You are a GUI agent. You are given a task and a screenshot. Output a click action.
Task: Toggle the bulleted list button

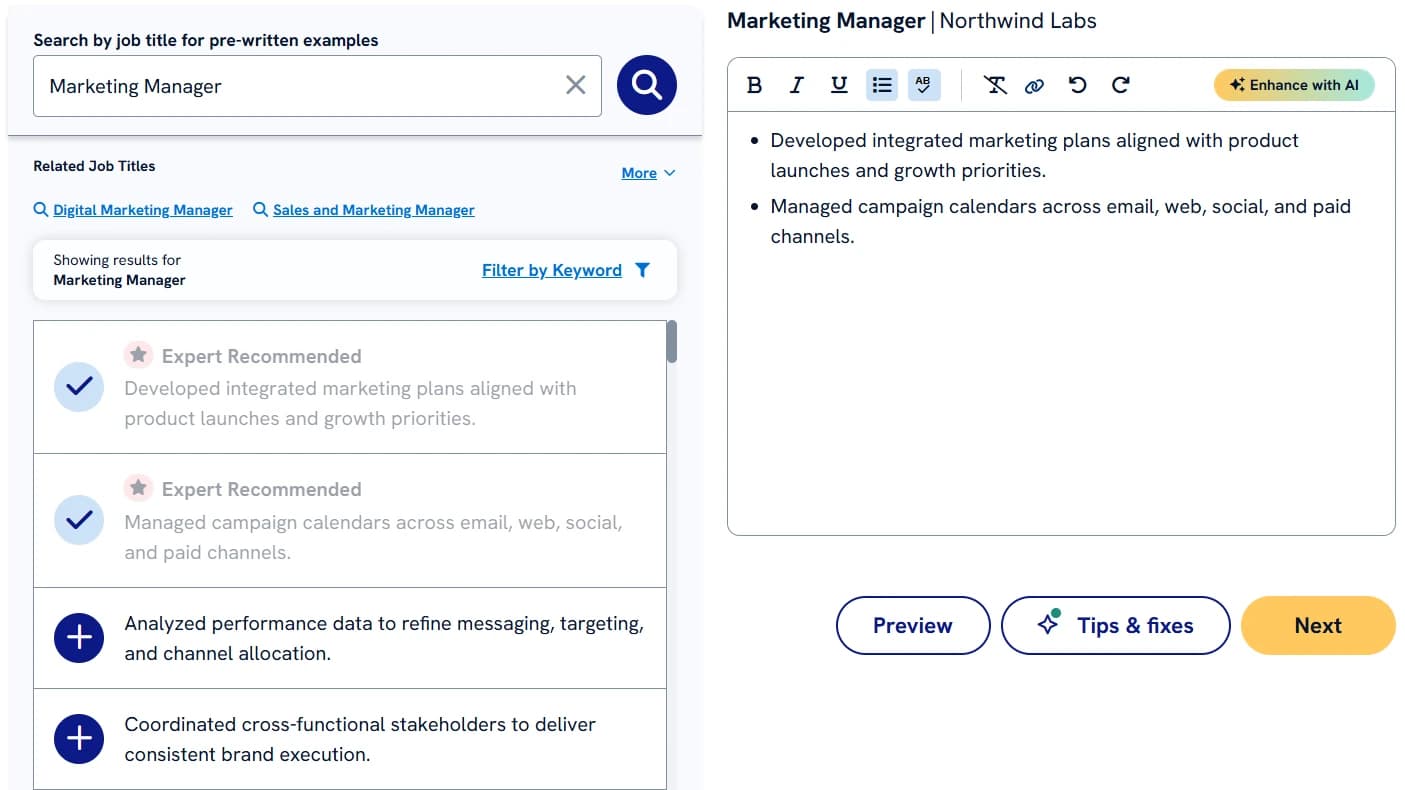[882, 85]
